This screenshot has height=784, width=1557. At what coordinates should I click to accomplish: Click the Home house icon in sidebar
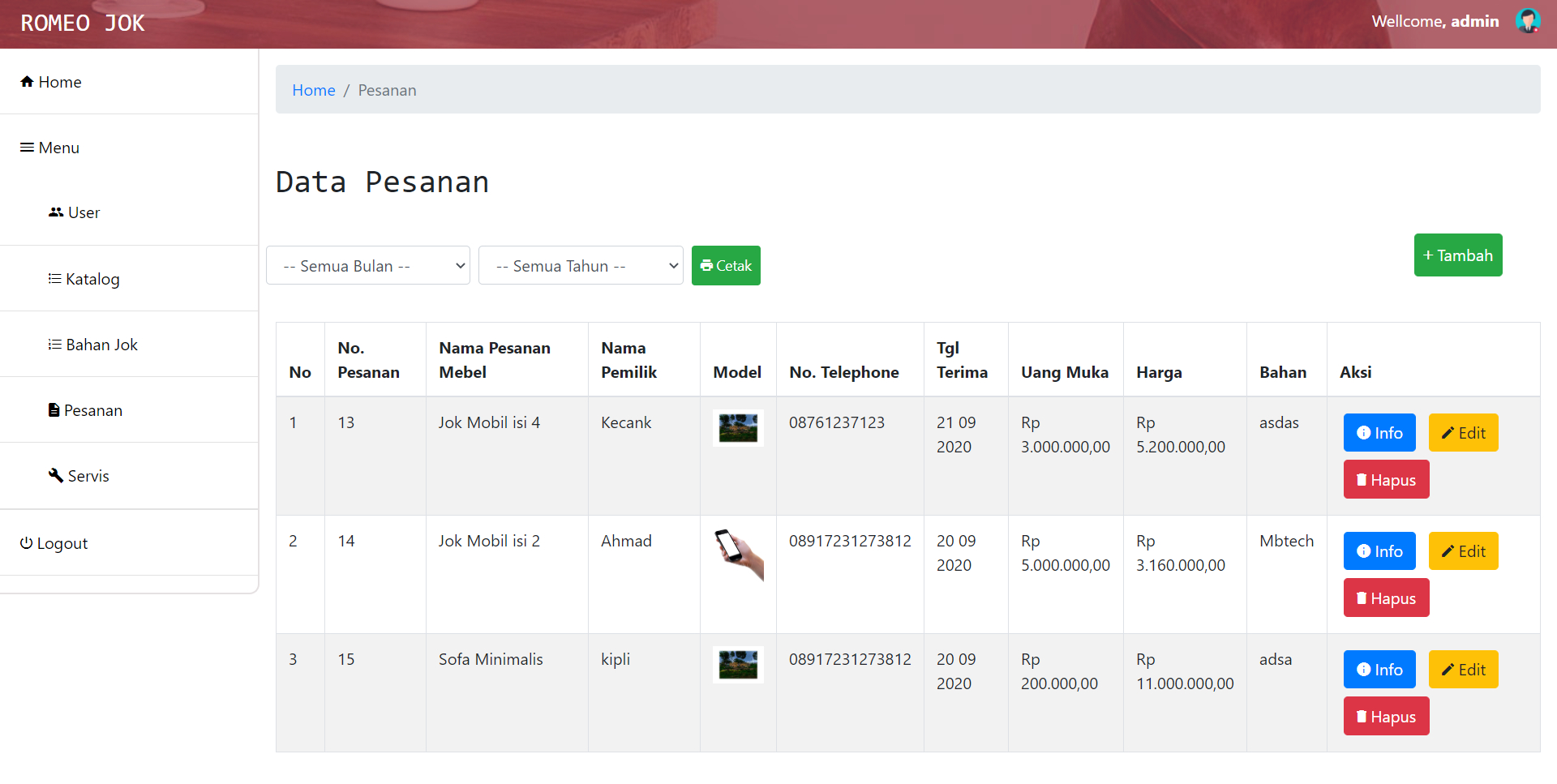click(x=27, y=82)
